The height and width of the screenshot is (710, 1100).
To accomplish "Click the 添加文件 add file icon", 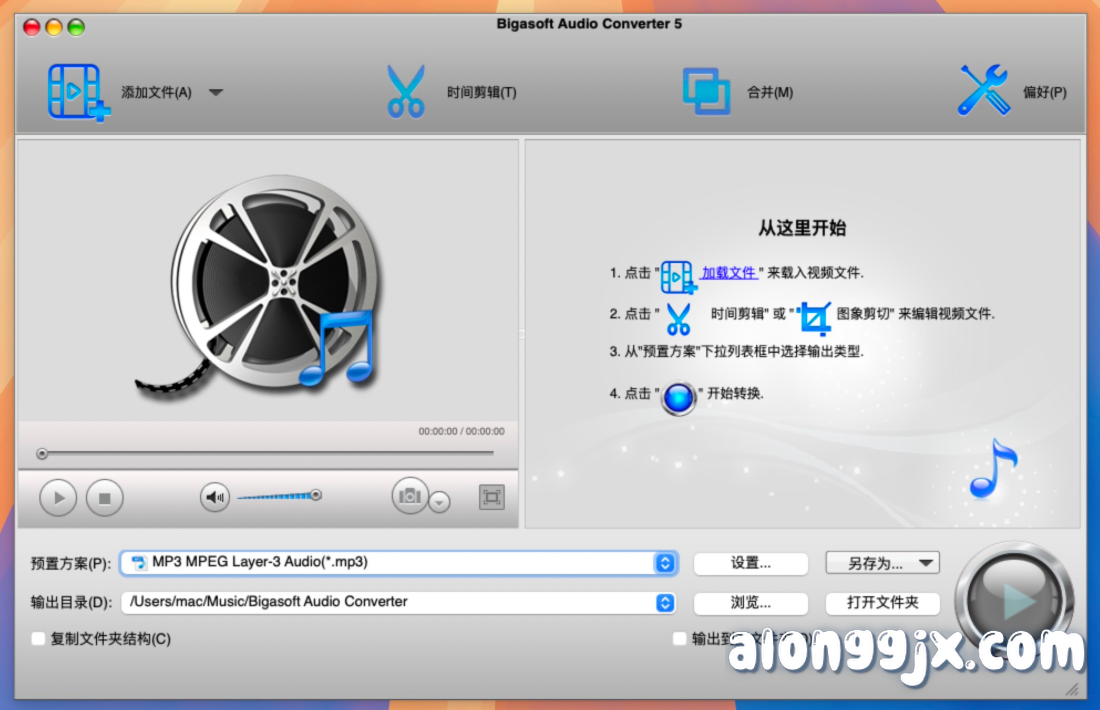I will click(x=77, y=90).
